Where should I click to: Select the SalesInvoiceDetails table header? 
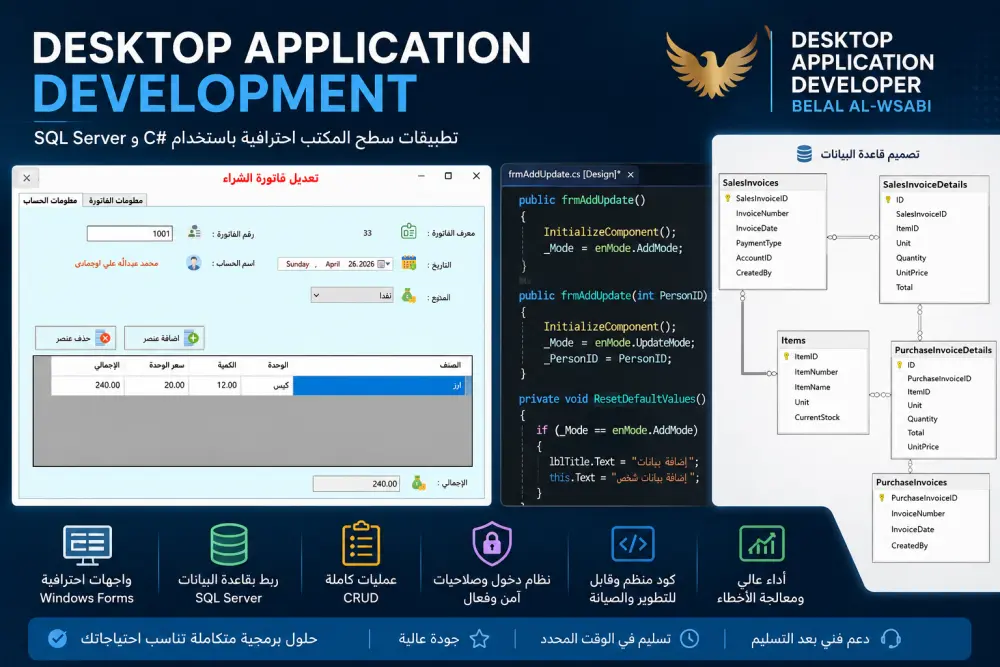point(934,184)
